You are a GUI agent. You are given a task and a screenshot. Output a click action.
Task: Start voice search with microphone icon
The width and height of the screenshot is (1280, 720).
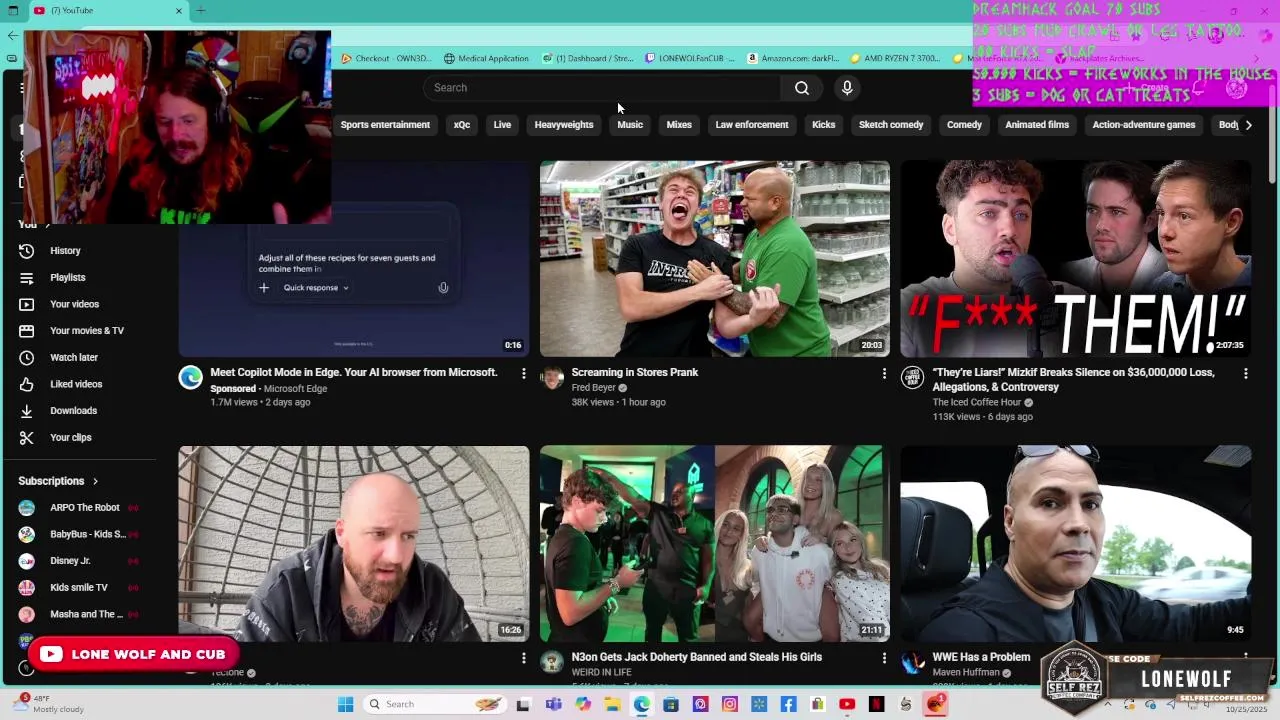[847, 88]
